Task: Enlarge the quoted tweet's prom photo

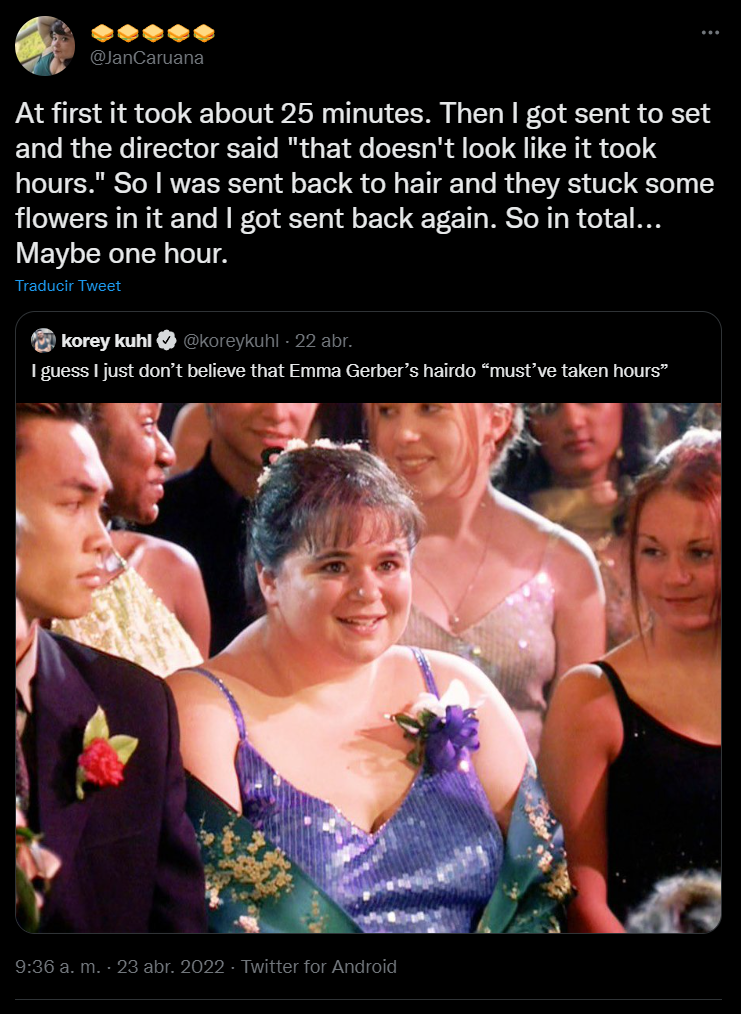Action: [x=369, y=667]
